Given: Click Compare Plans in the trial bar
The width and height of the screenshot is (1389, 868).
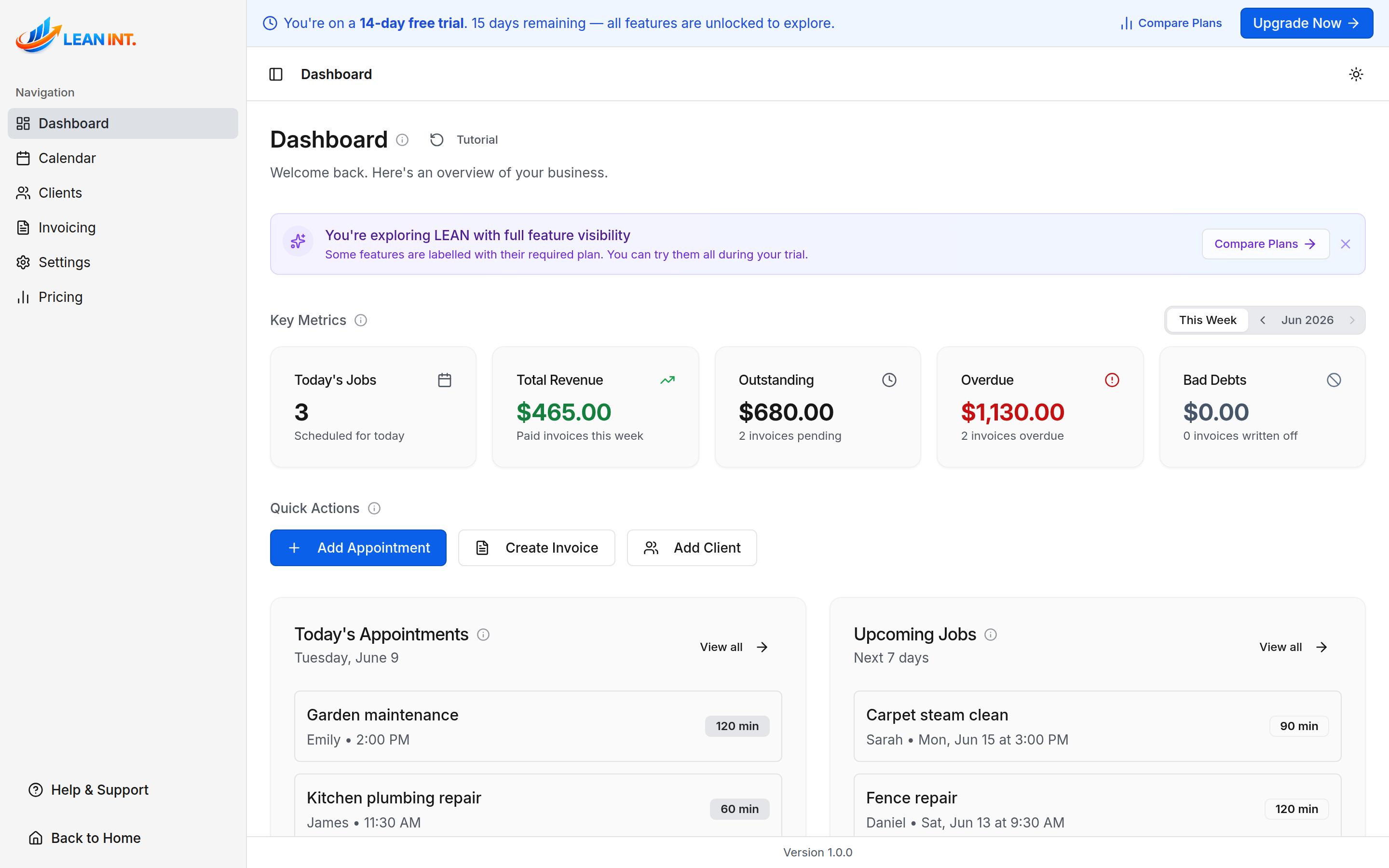Looking at the screenshot, I should pyautogui.click(x=1171, y=23).
